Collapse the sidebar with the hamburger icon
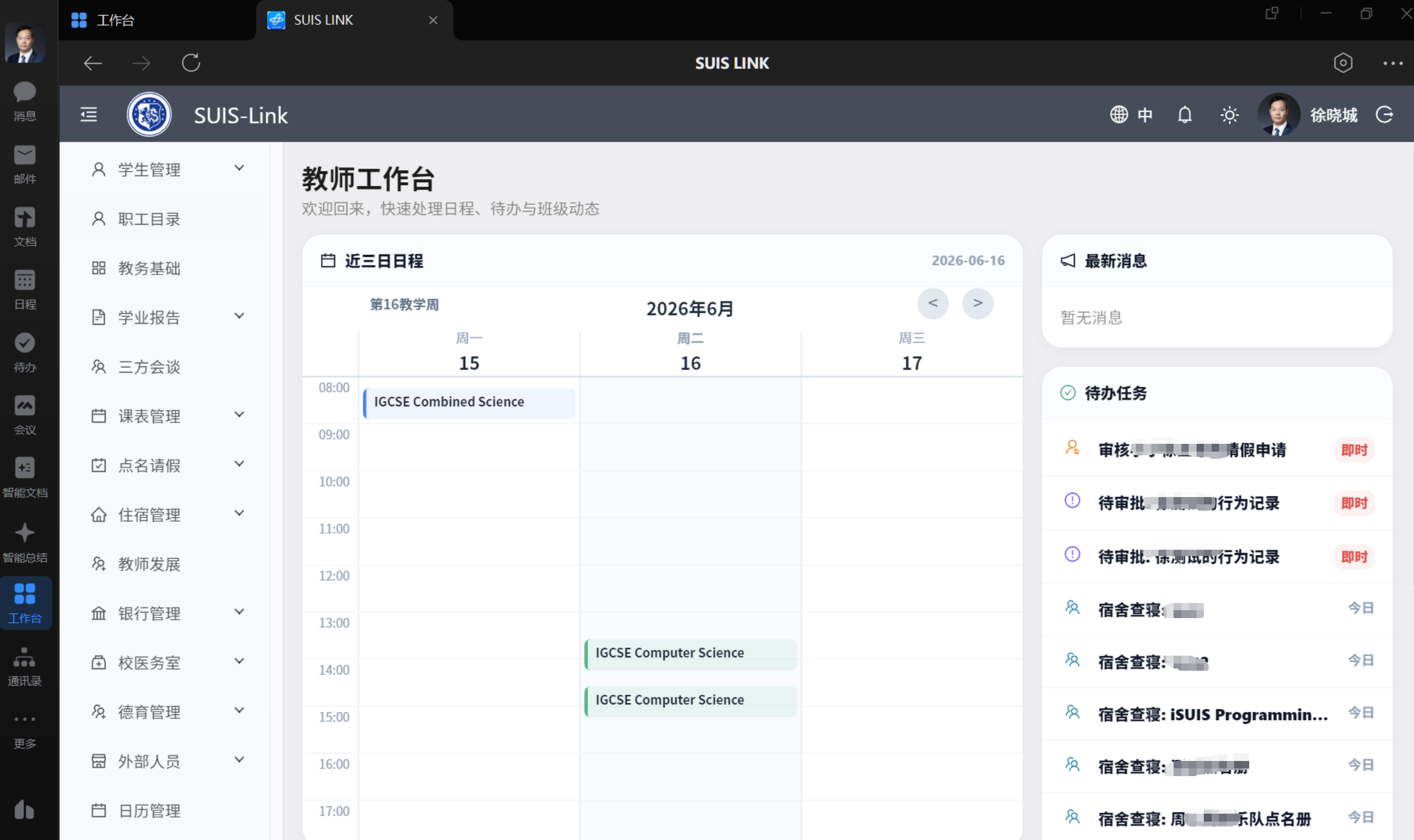This screenshot has width=1414, height=840. click(89, 115)
